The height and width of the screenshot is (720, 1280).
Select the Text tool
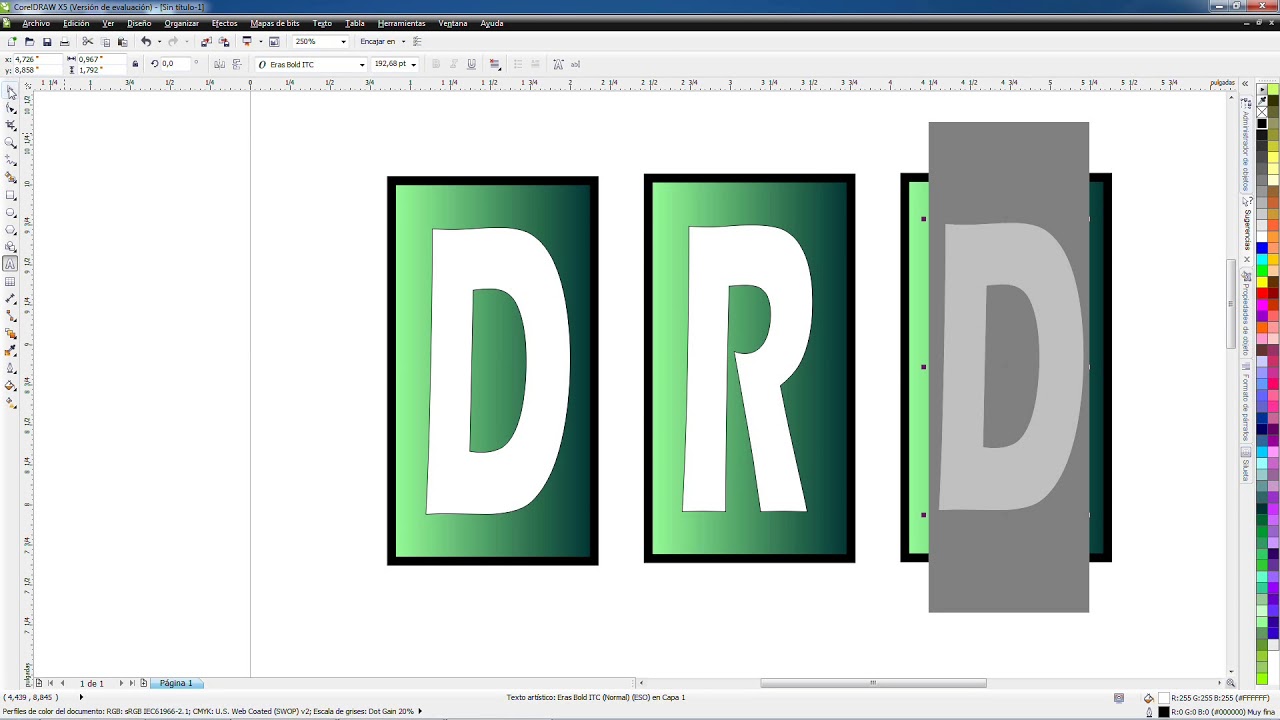11,264
